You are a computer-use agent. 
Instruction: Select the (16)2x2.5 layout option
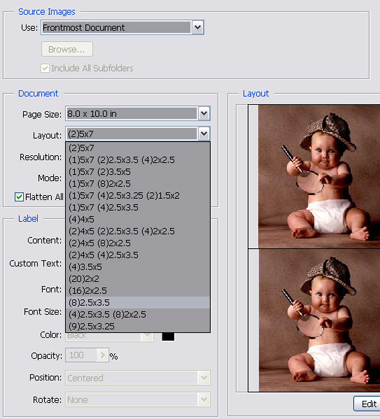(138, 291)
